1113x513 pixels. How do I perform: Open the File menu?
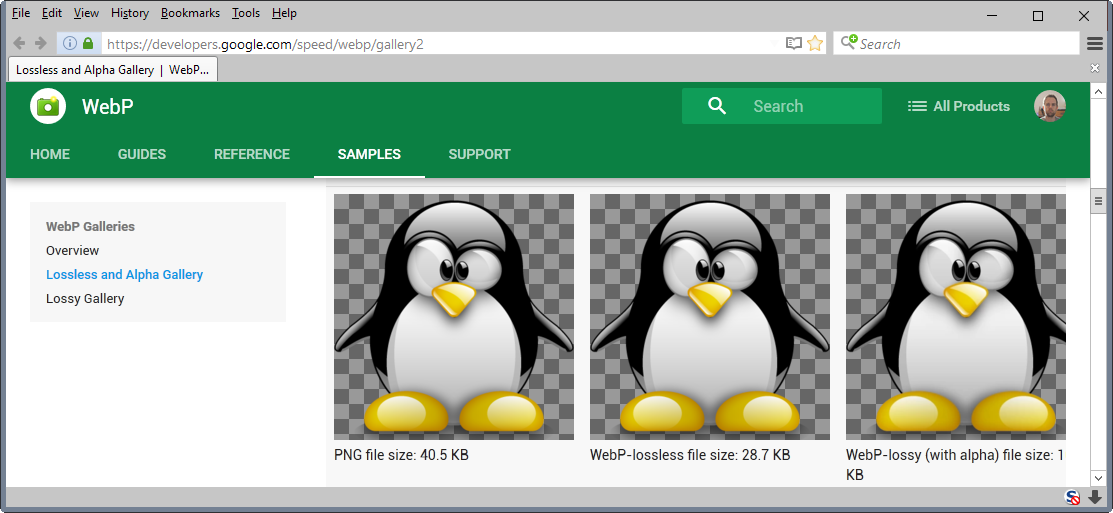(21, 13)
